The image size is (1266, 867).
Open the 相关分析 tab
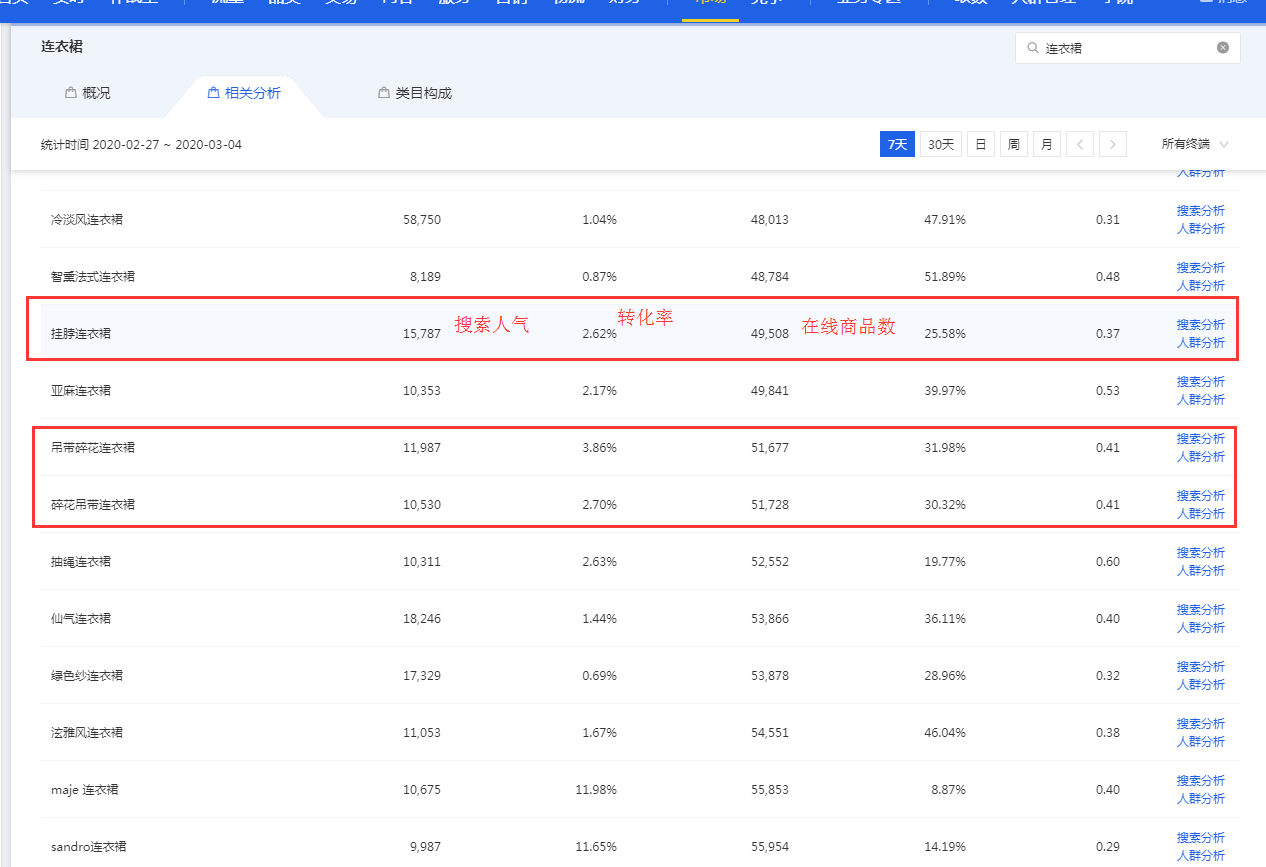(252, 93)
